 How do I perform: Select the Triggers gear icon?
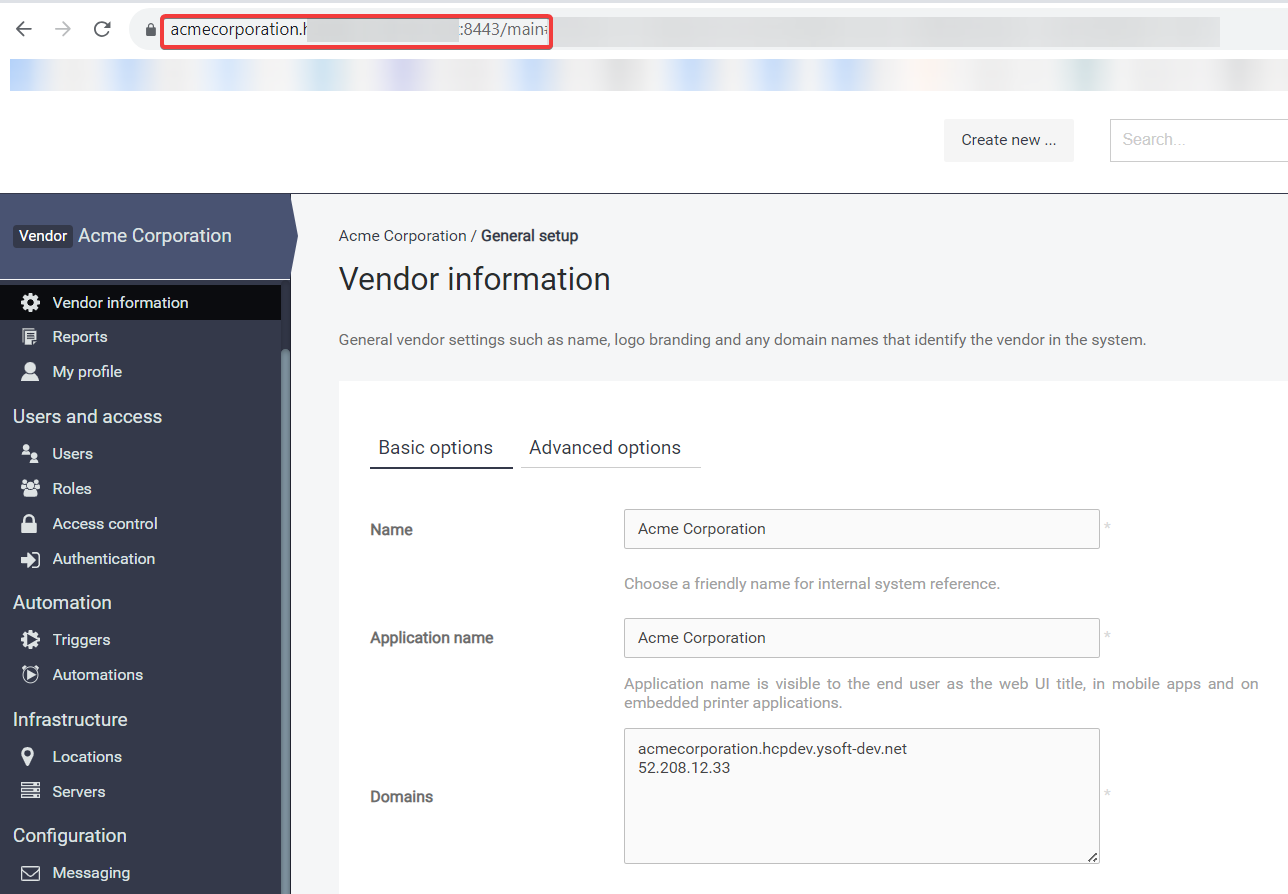31,640
